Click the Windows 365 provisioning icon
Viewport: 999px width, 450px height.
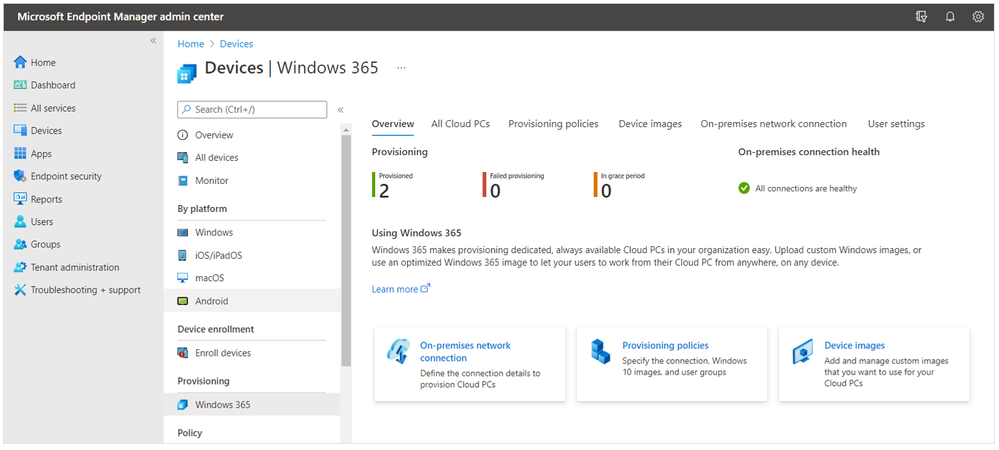click(183, 405)
